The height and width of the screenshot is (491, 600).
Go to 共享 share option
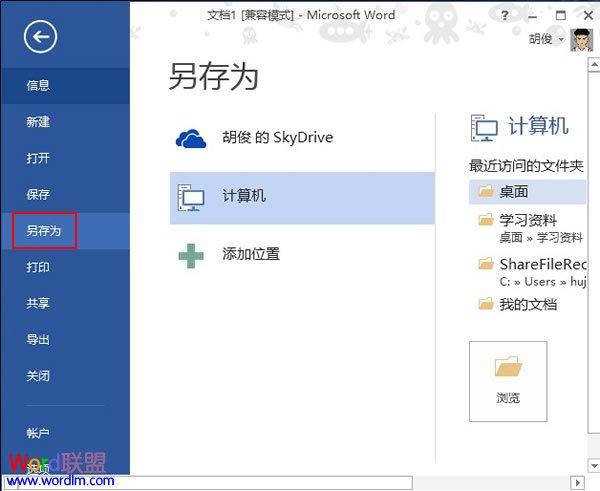[x=38, y=304]
